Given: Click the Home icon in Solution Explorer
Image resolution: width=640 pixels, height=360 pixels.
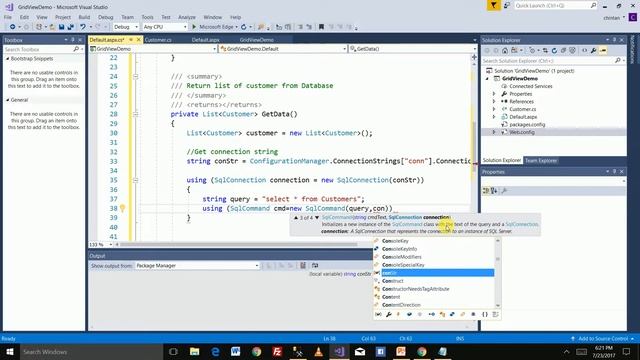Looking at the screenshot, I should coord(505,51).
